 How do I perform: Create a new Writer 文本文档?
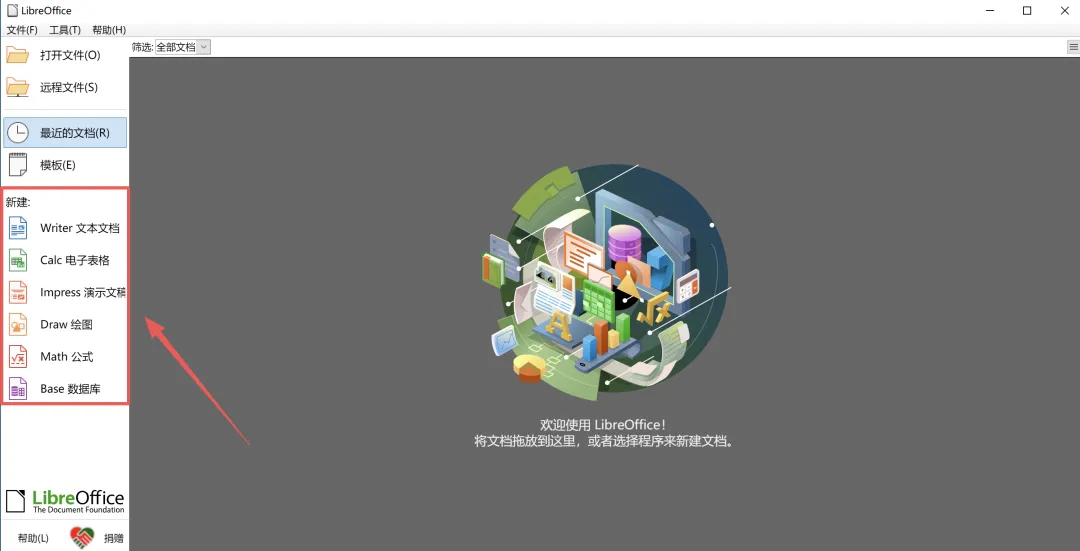coord(65,228)
